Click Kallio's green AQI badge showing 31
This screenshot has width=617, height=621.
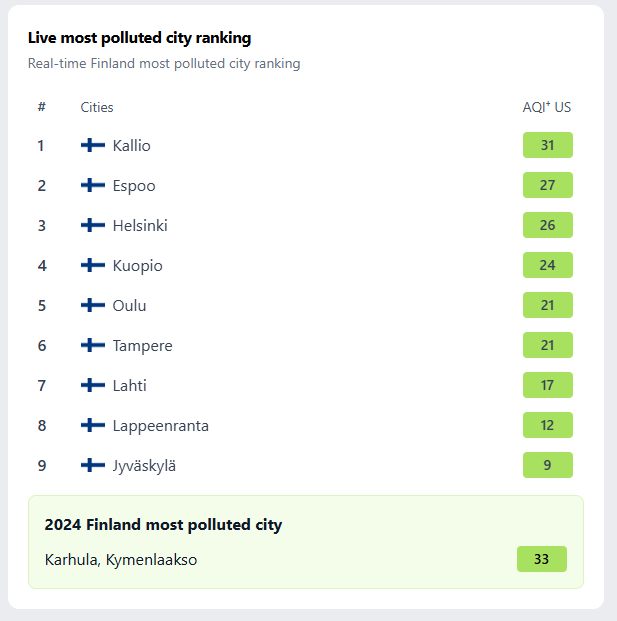tap(547, 146)
